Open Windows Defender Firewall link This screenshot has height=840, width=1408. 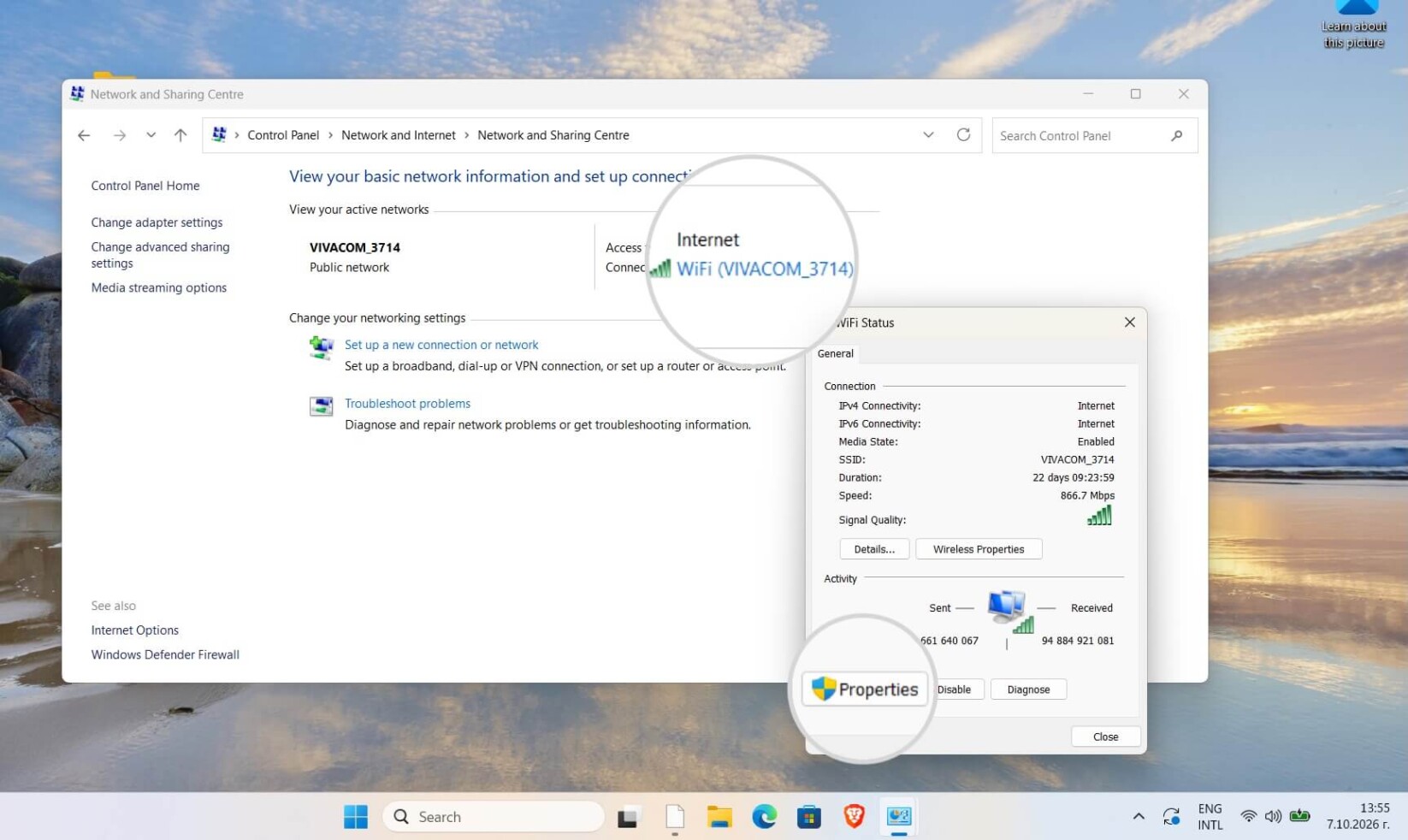(165, 655)
